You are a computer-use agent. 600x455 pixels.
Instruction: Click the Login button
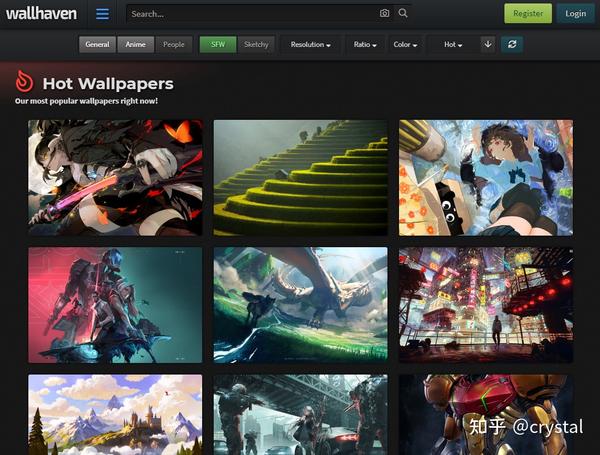tap(576, 13)
